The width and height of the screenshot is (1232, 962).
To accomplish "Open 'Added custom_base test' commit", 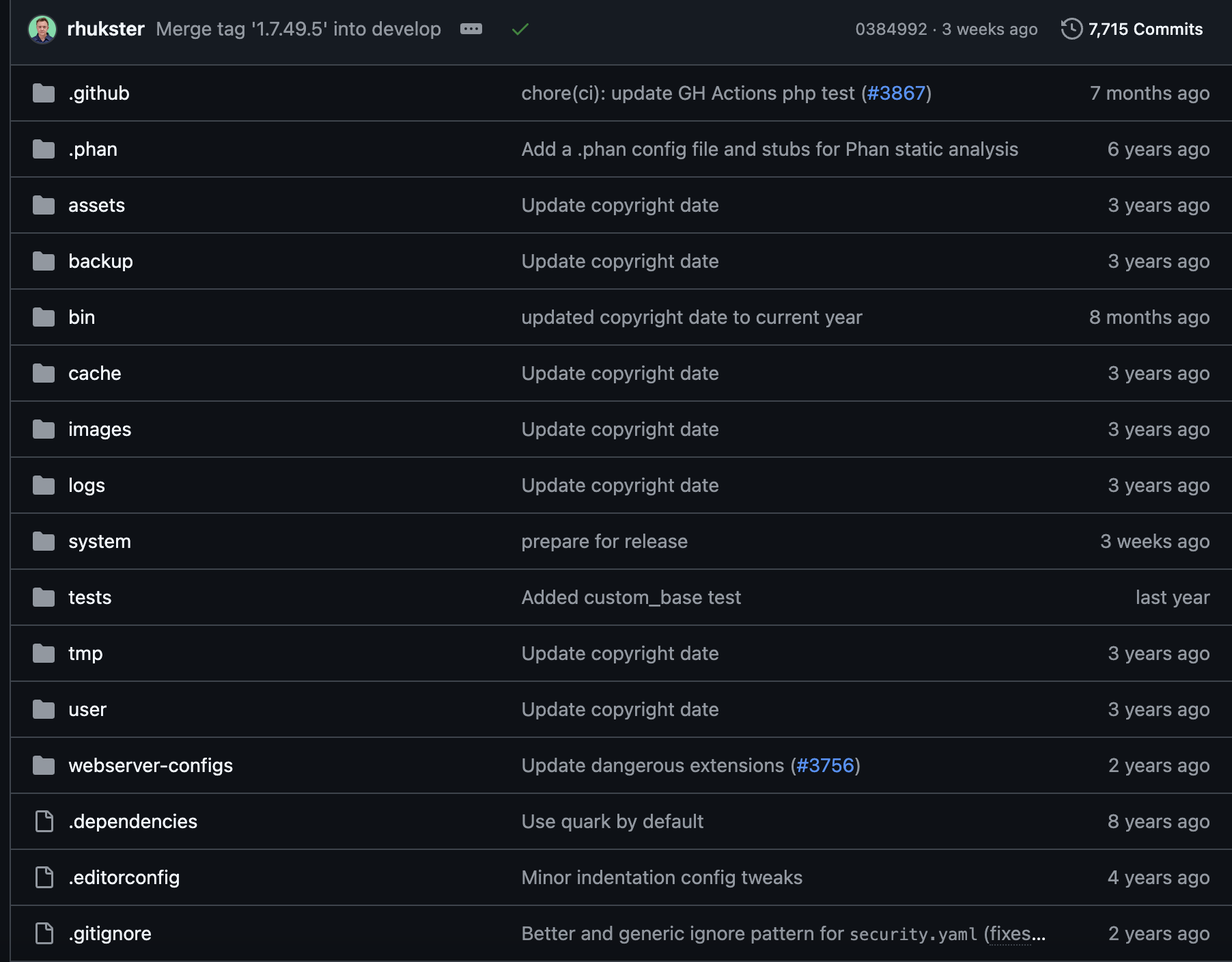I will 630,598.
